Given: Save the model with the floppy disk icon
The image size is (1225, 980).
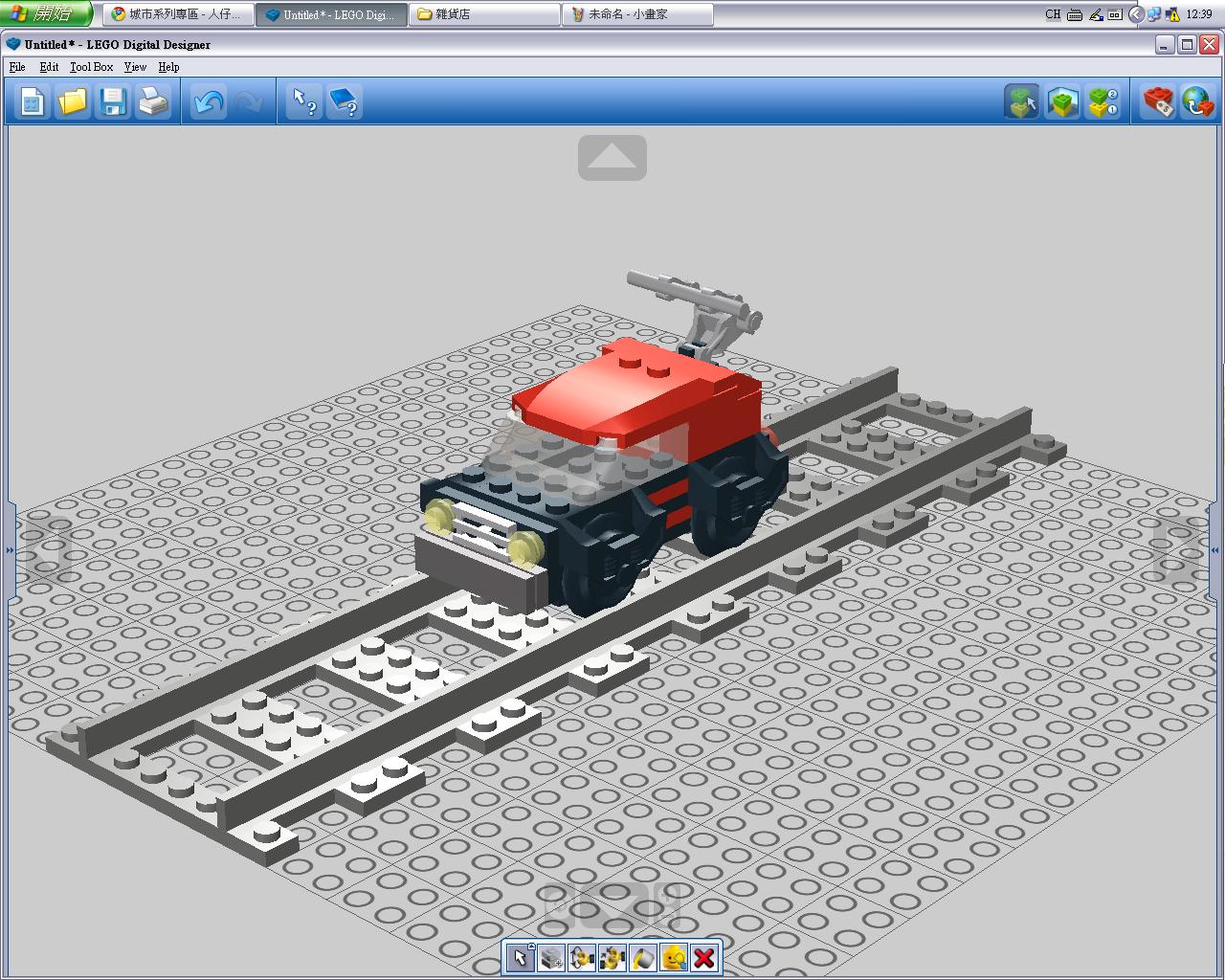Looking at the screenshot, I should click(113, 101).
